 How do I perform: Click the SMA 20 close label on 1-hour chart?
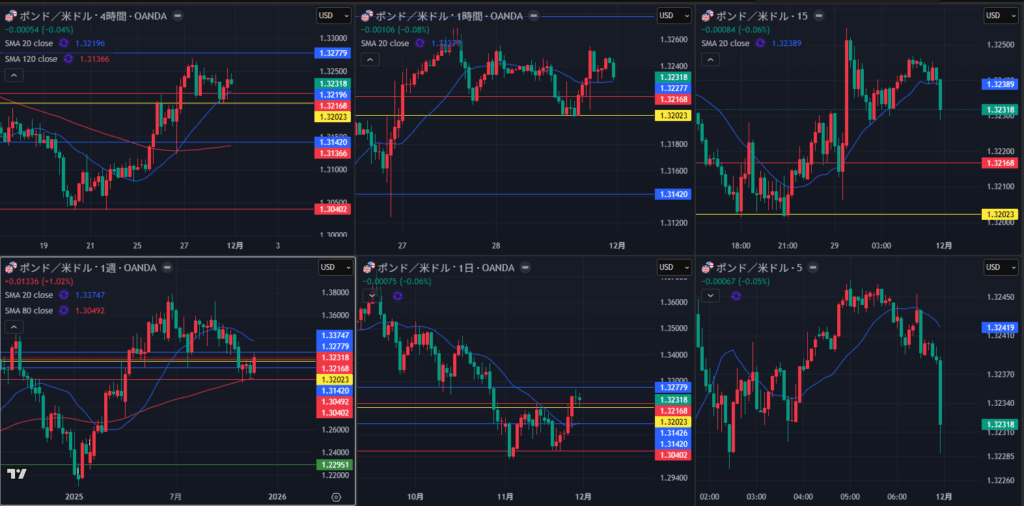376,44
